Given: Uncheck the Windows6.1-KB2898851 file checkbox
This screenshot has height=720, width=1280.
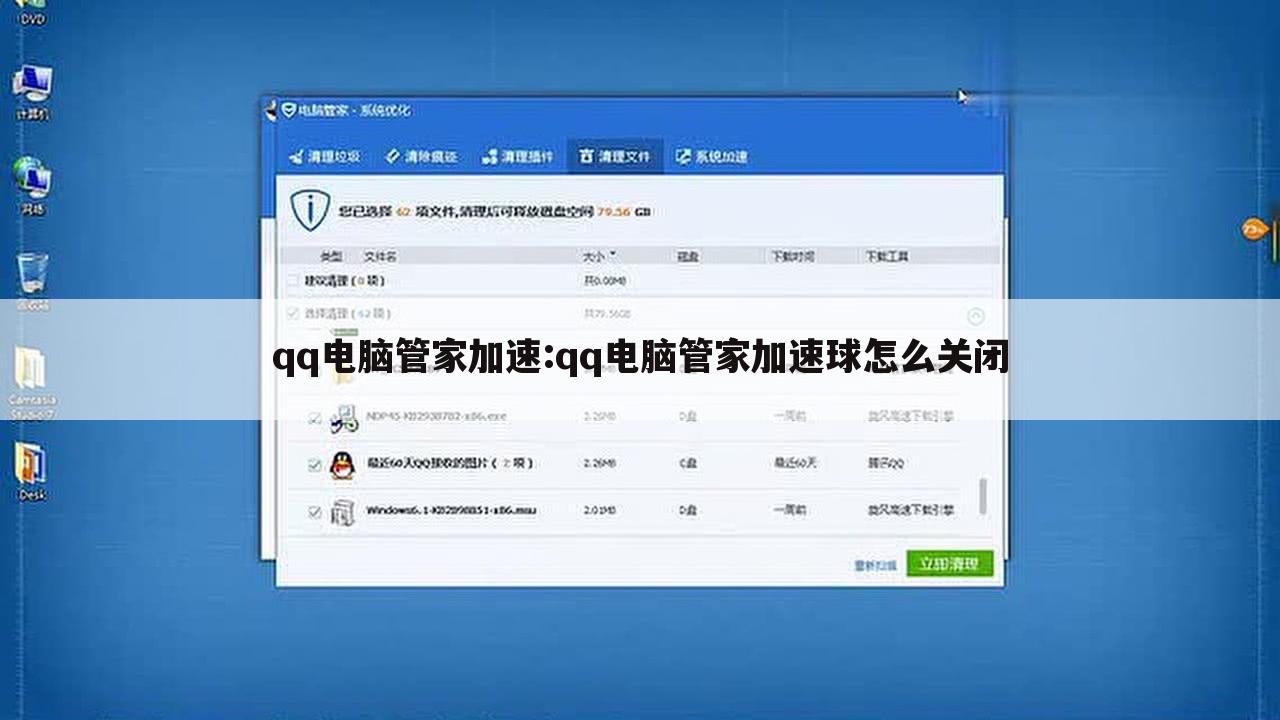Looking at the screenshot, I should (315, 511).
